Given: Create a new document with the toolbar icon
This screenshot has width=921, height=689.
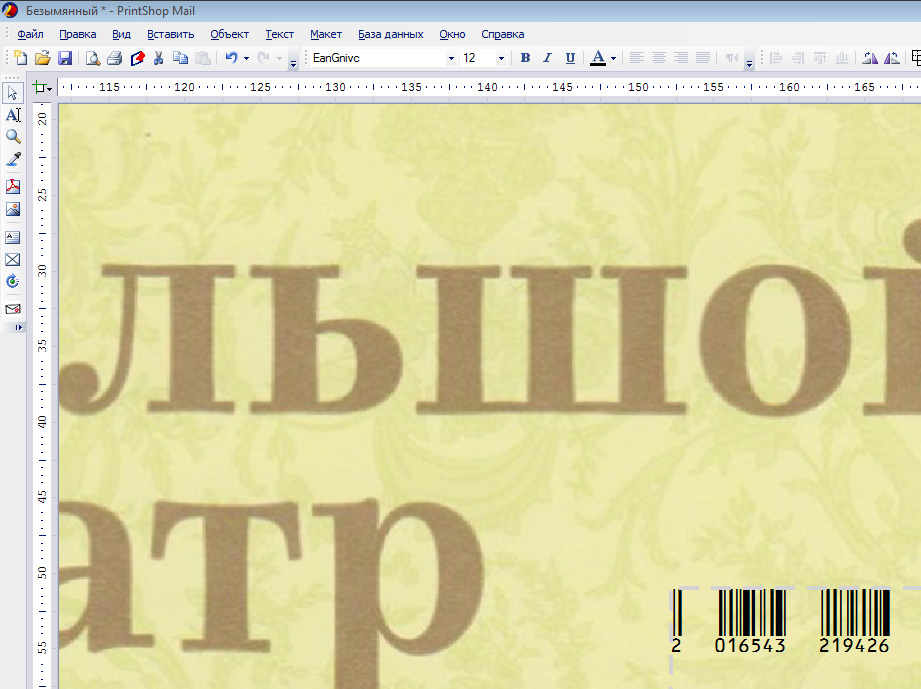Looking at the screenshot, I should [21, 58].
